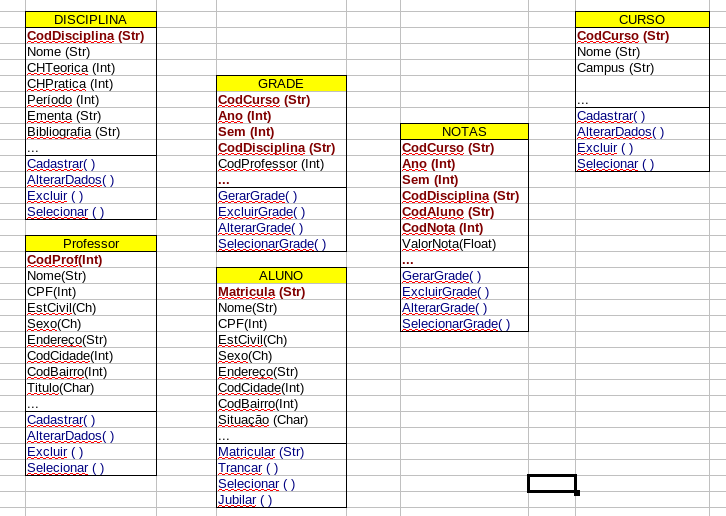
Task: Click the NOTAS header cell
Action: click(464, 132)
